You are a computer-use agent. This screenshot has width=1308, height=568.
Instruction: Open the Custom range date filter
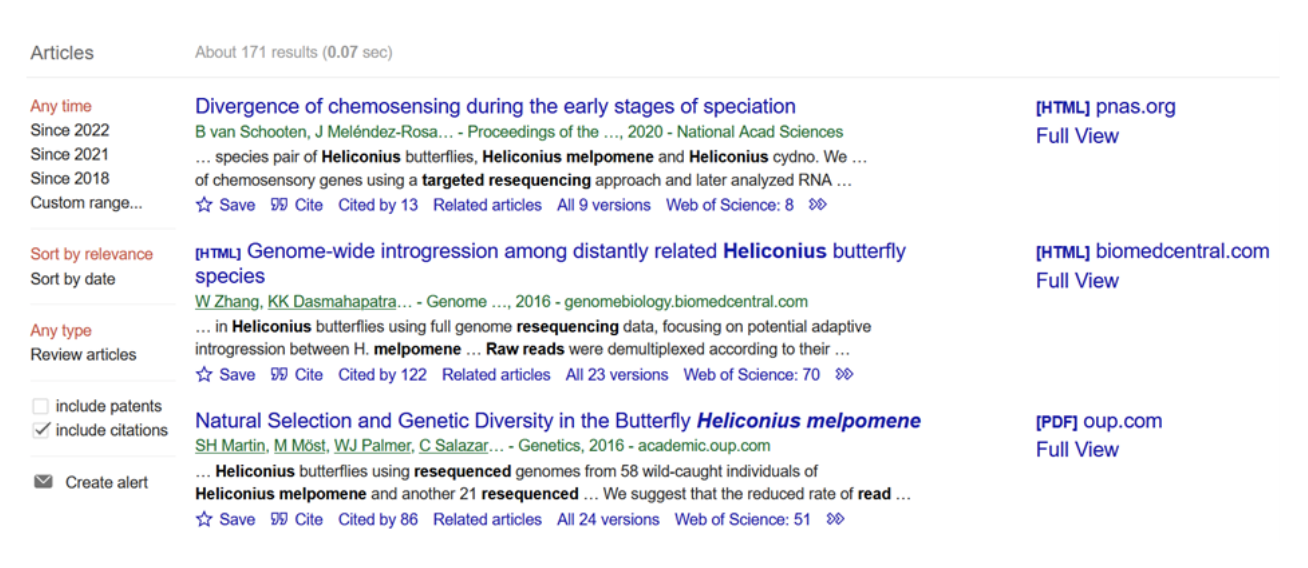(86, 203)
